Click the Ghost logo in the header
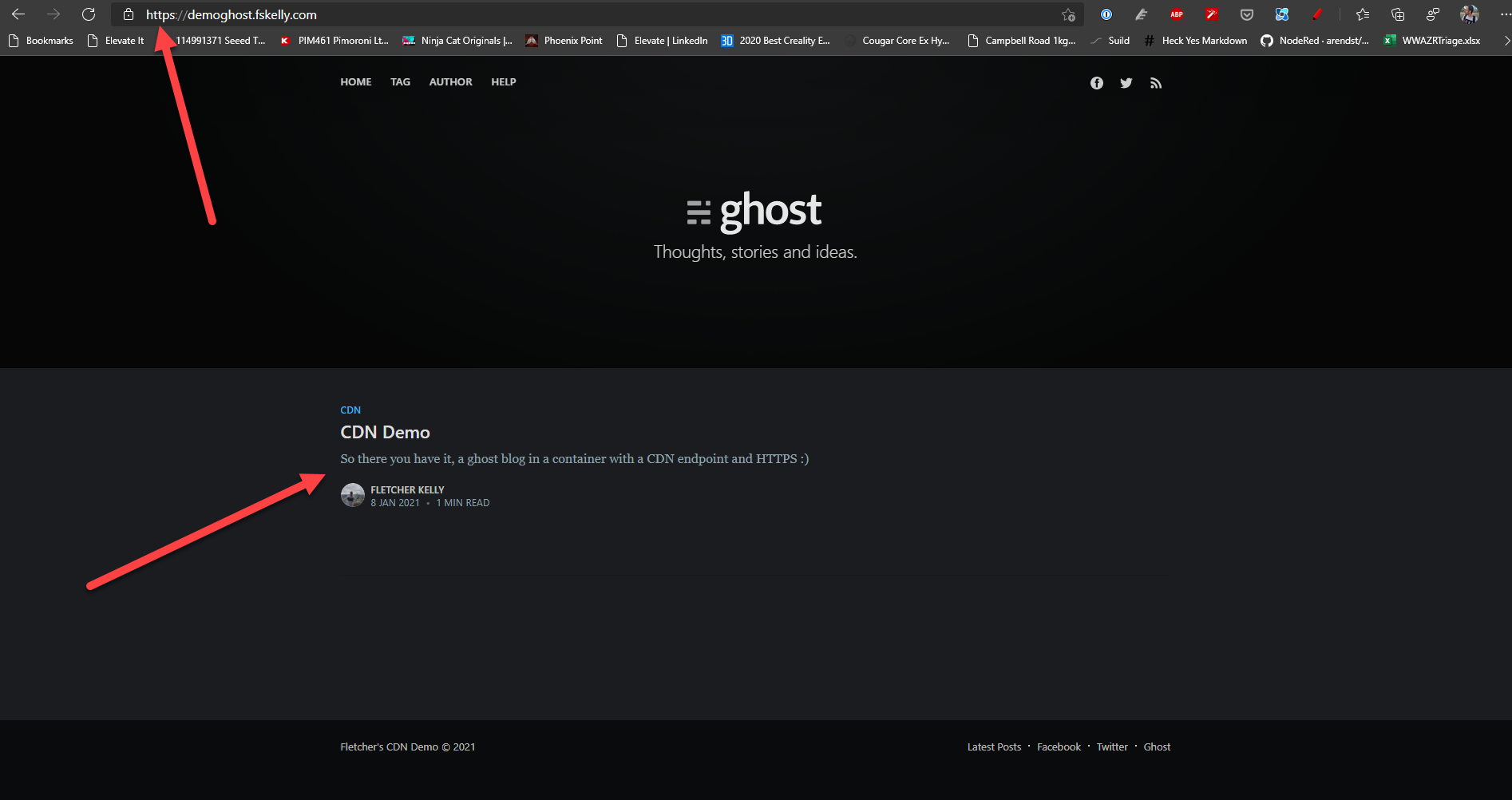 [x=754, y=212]
